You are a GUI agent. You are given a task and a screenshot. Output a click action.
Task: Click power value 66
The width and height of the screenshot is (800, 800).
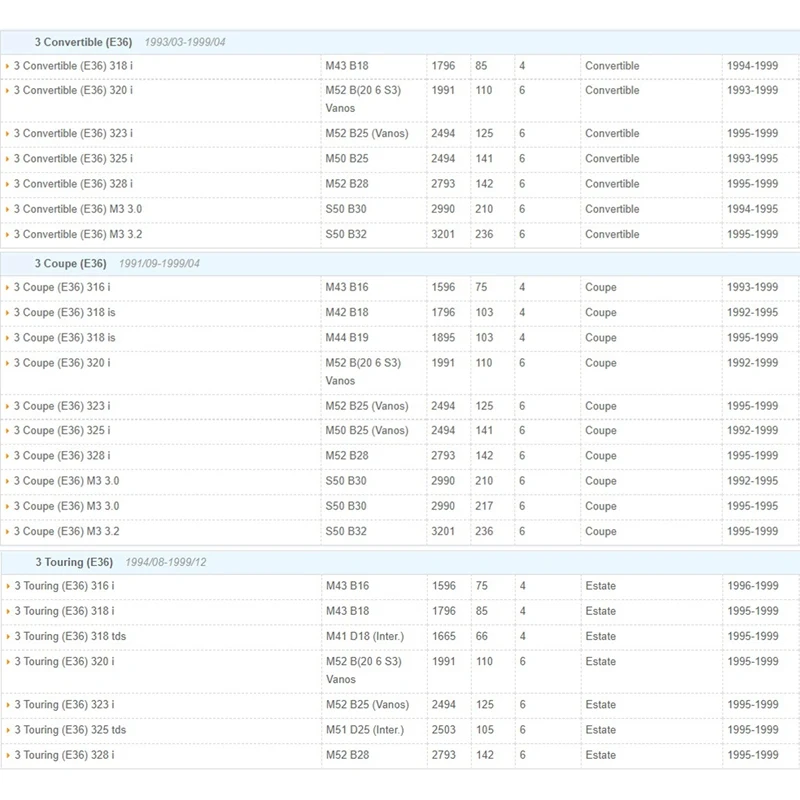(482, 636)
